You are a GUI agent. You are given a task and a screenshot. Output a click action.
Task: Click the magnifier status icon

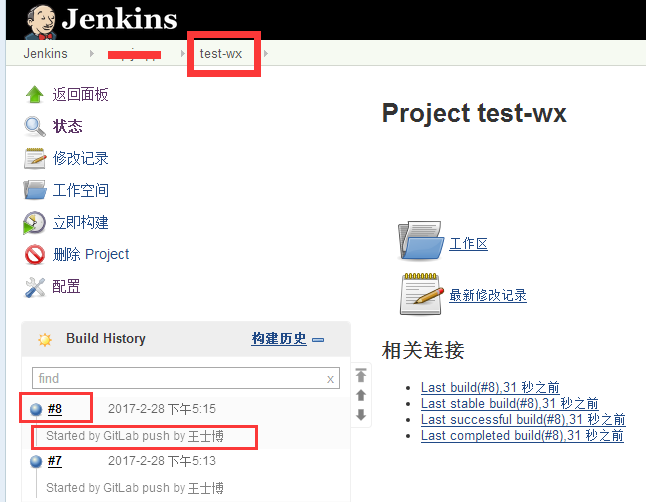pyautogui.click(x=35, y=127)
